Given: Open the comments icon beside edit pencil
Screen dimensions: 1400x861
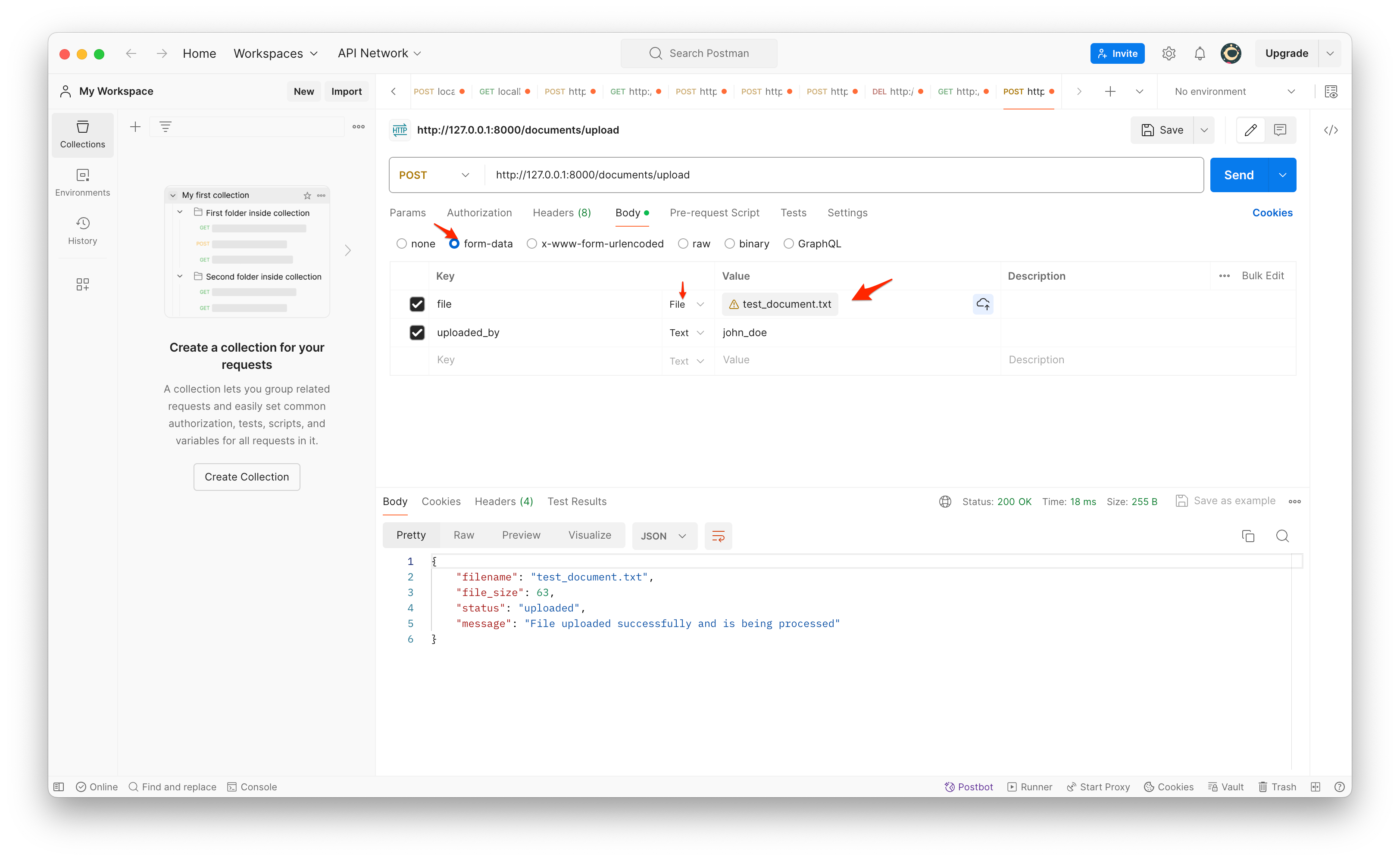Looking at the screenshot, I should coord(1280,131).
